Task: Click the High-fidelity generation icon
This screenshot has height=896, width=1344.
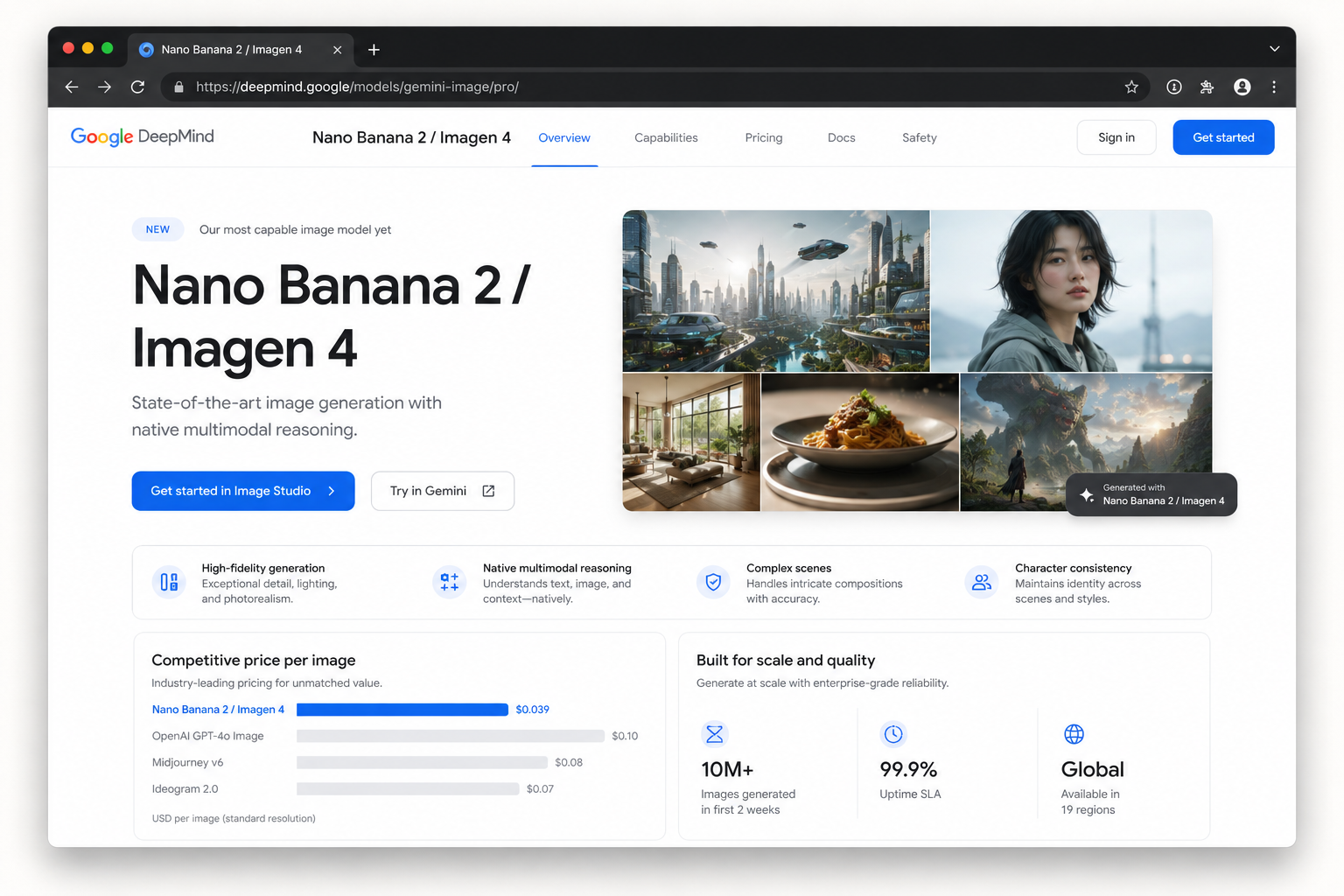Action: coord(169,582)
